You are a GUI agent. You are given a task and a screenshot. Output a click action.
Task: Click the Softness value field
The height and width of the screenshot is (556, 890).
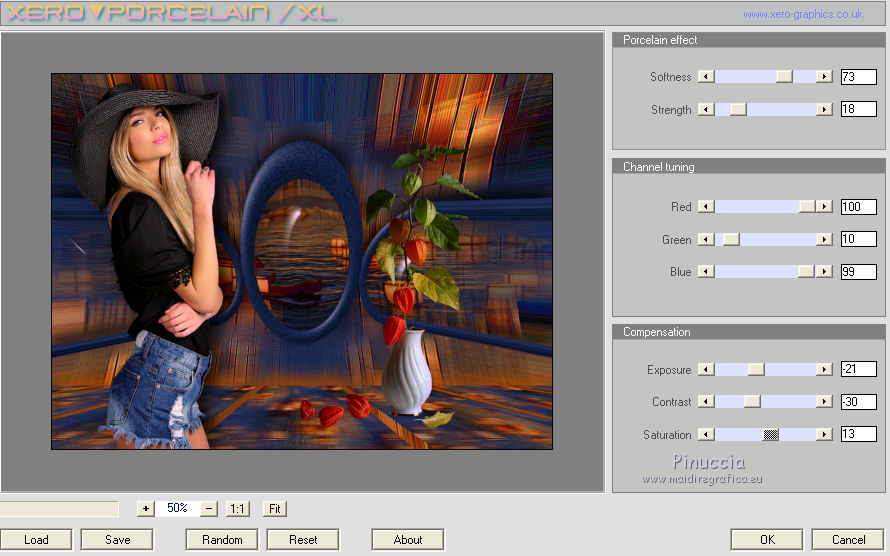click(858, 77)
